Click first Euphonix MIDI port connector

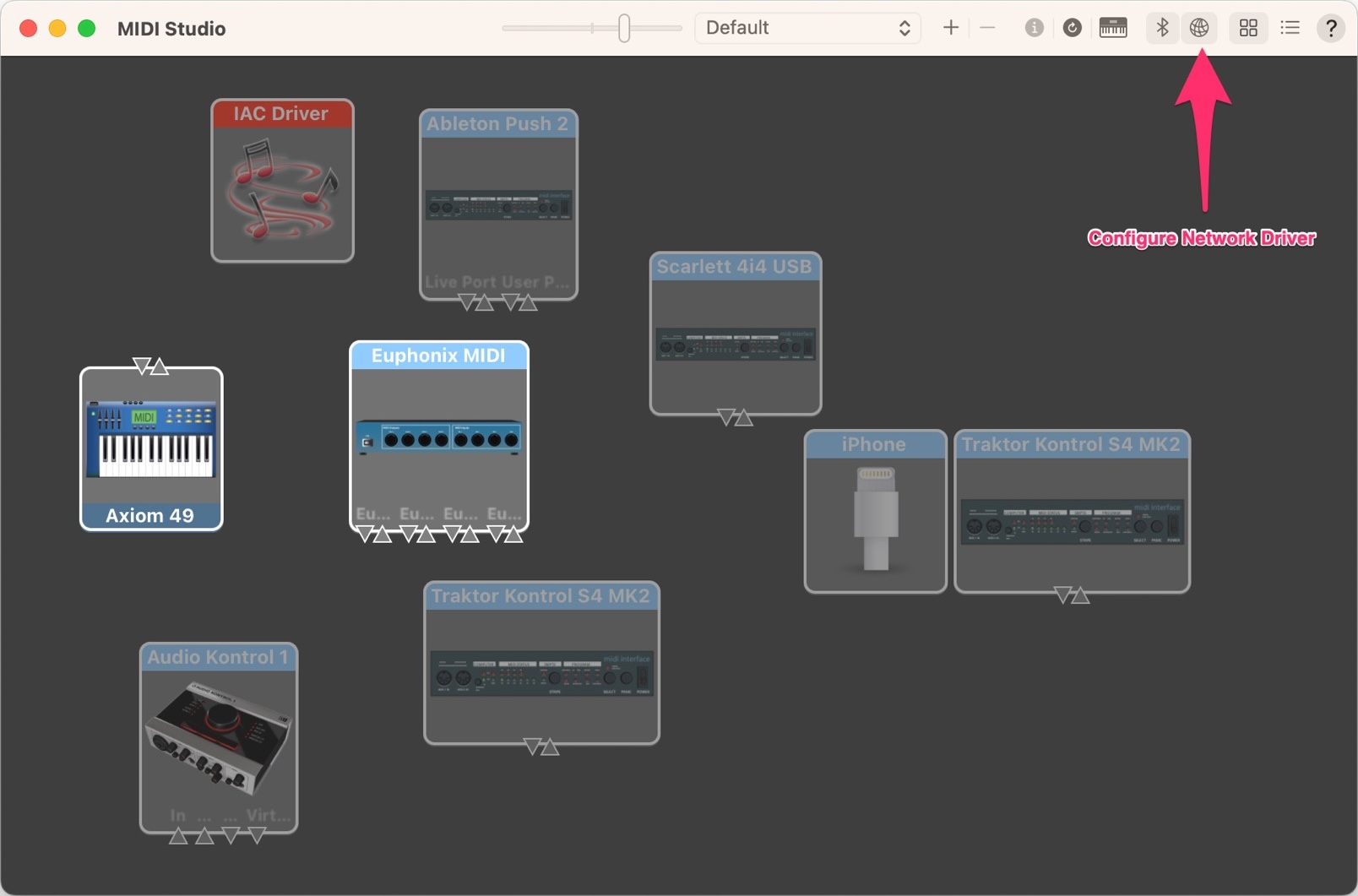click(x=373, y=534)
